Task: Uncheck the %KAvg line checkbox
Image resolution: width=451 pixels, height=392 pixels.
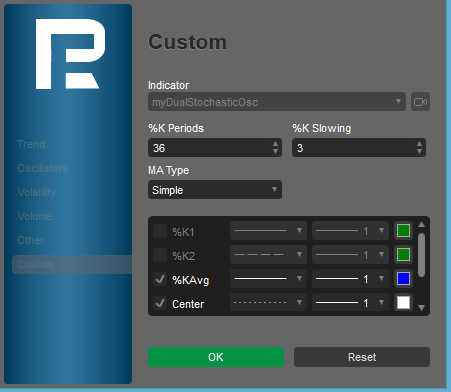Action: pos(160,279)
